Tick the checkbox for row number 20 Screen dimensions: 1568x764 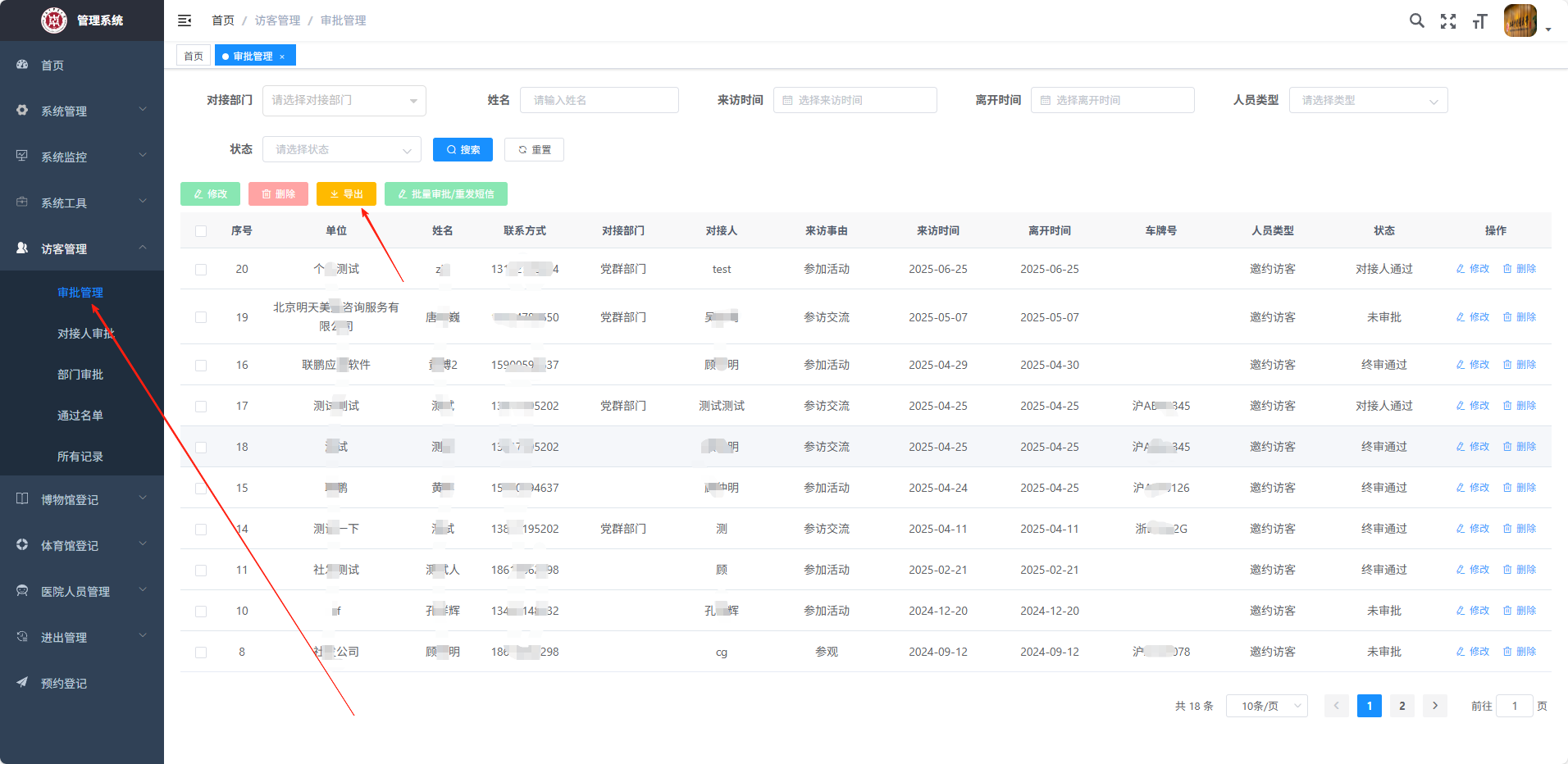(x=201, y=270)
